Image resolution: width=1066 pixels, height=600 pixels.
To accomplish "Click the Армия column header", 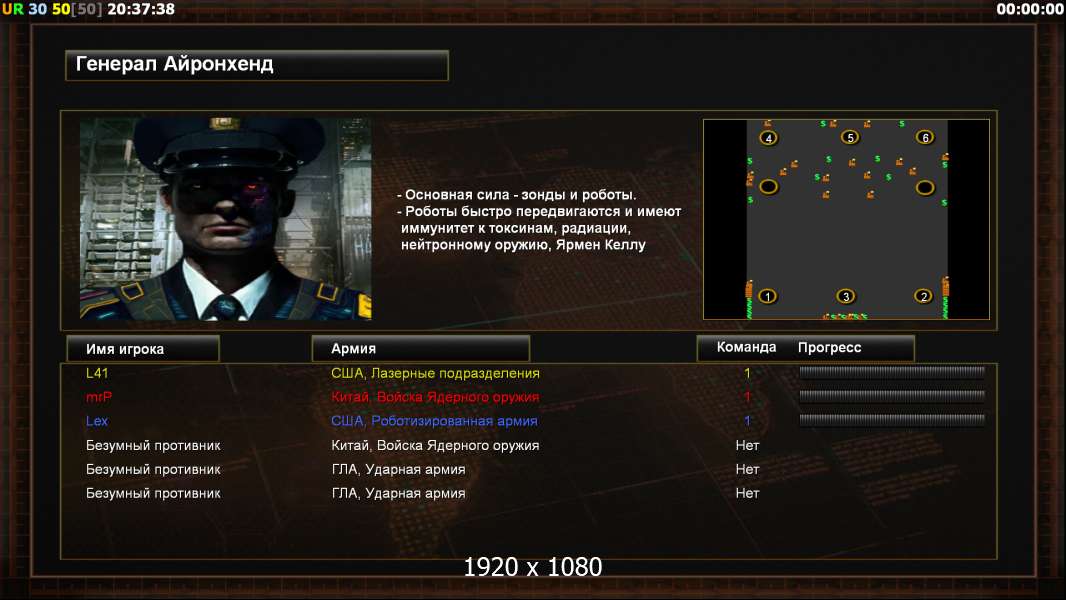I will tap(420, 348).
